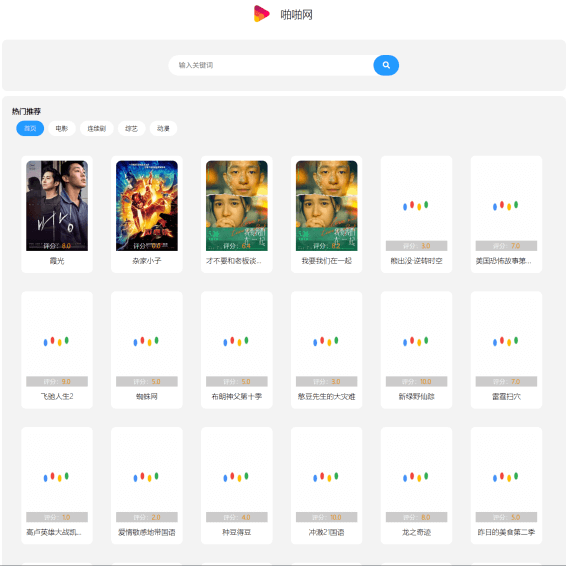Open the 霞光 movie poster
The width and height of the screenshot is (566, 566).
pyautogui.click(x=57, y=206)
